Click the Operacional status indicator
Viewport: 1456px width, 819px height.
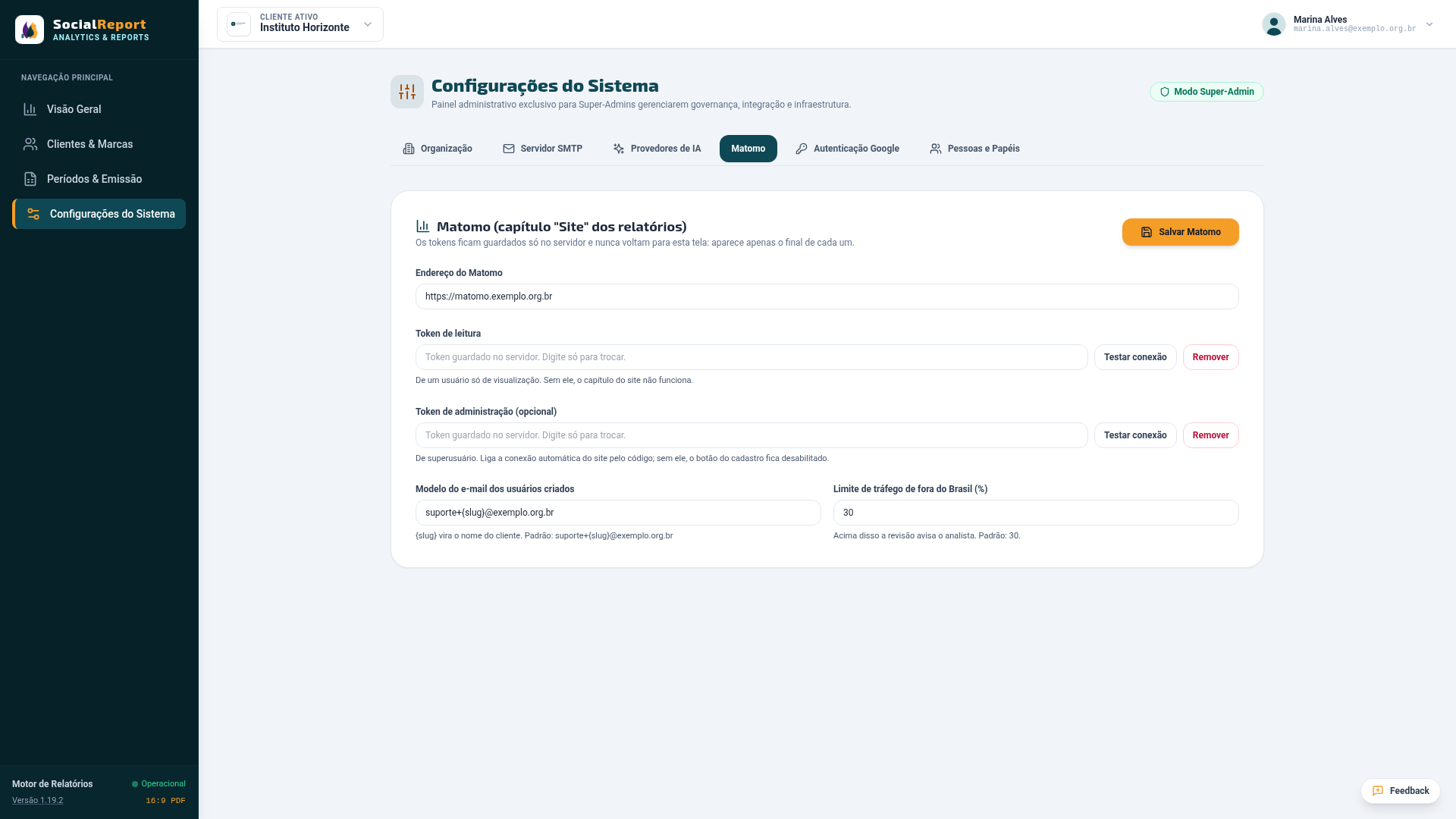tap(158, 784)
